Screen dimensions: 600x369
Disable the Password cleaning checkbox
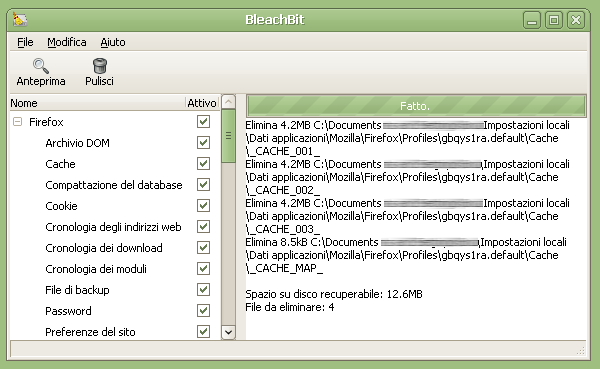(203, 310)
